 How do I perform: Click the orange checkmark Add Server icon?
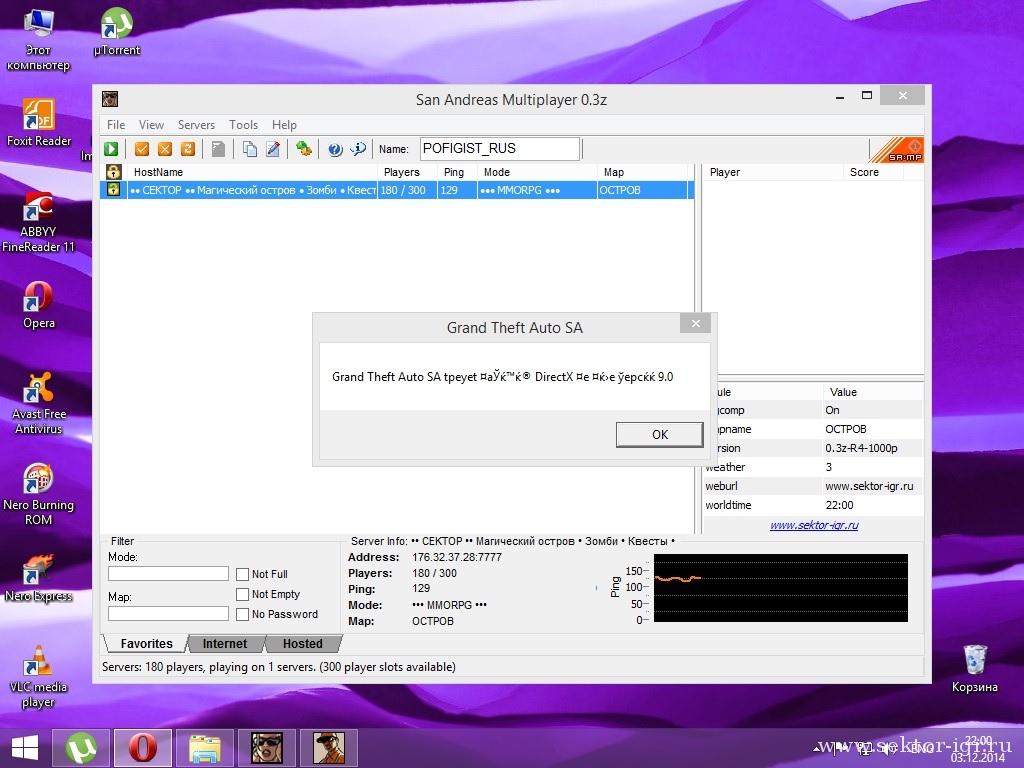[142, 149]
